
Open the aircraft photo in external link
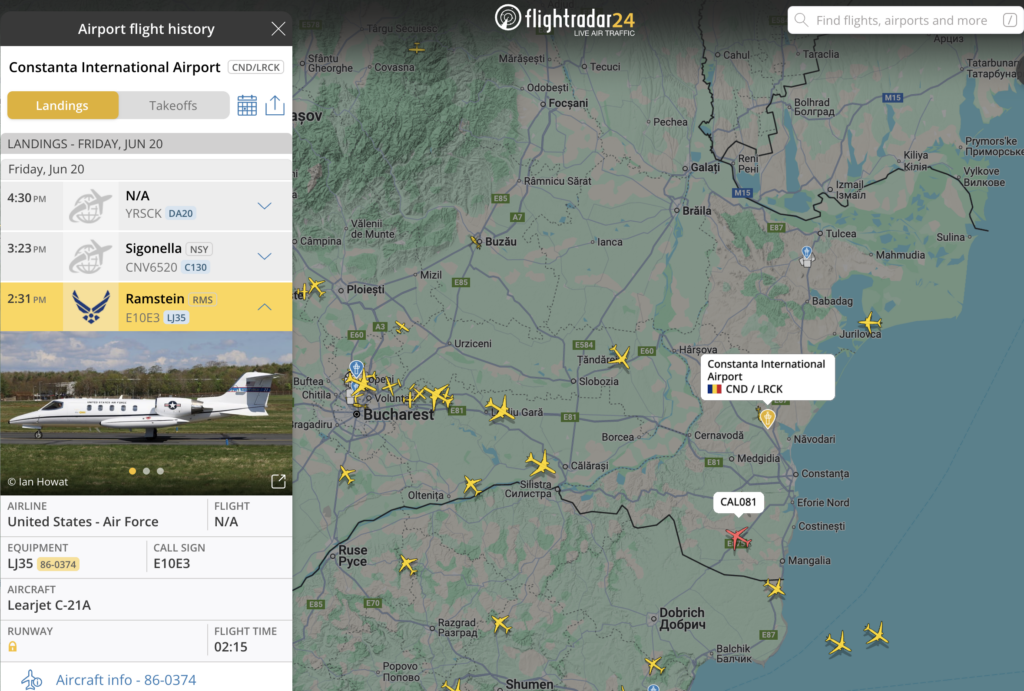coord(278,481)
